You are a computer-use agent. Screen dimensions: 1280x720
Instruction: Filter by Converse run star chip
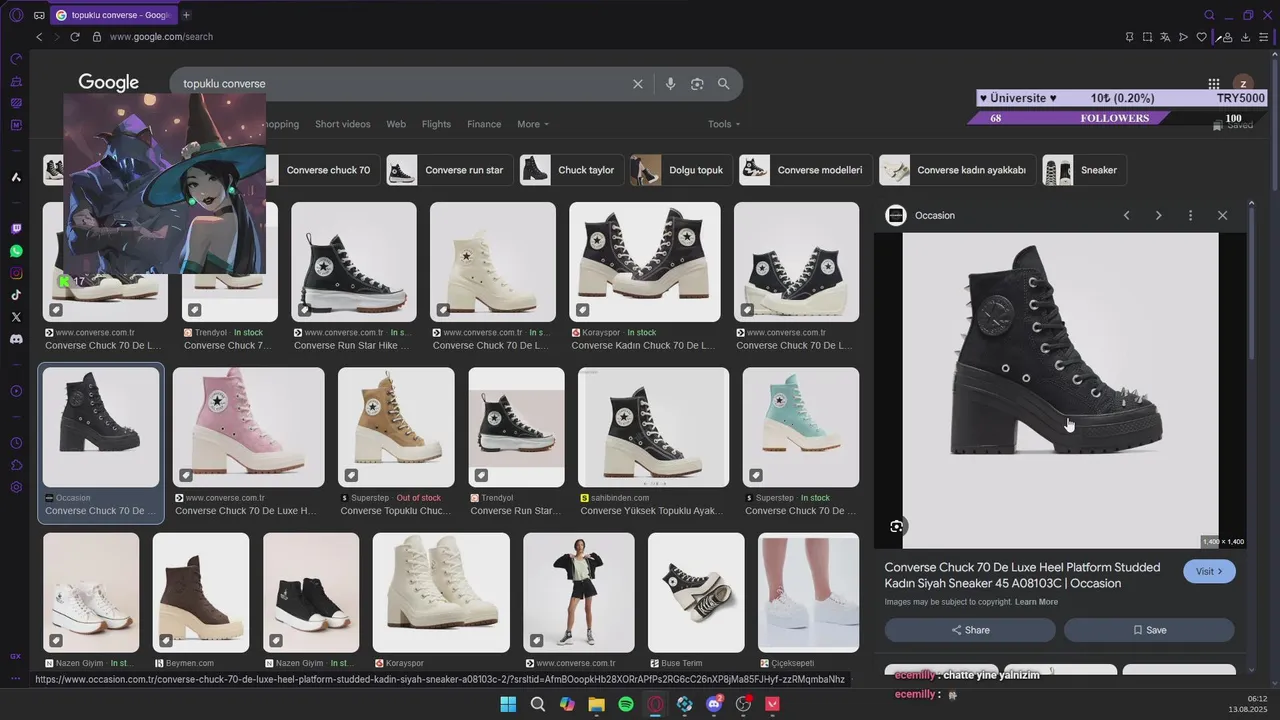coord(450,170)
